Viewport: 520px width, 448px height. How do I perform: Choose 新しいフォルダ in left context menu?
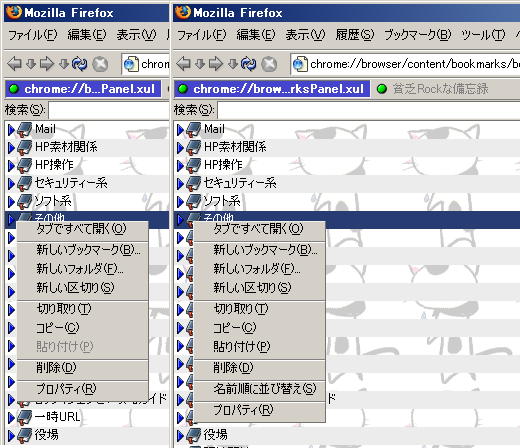point(82,269)
